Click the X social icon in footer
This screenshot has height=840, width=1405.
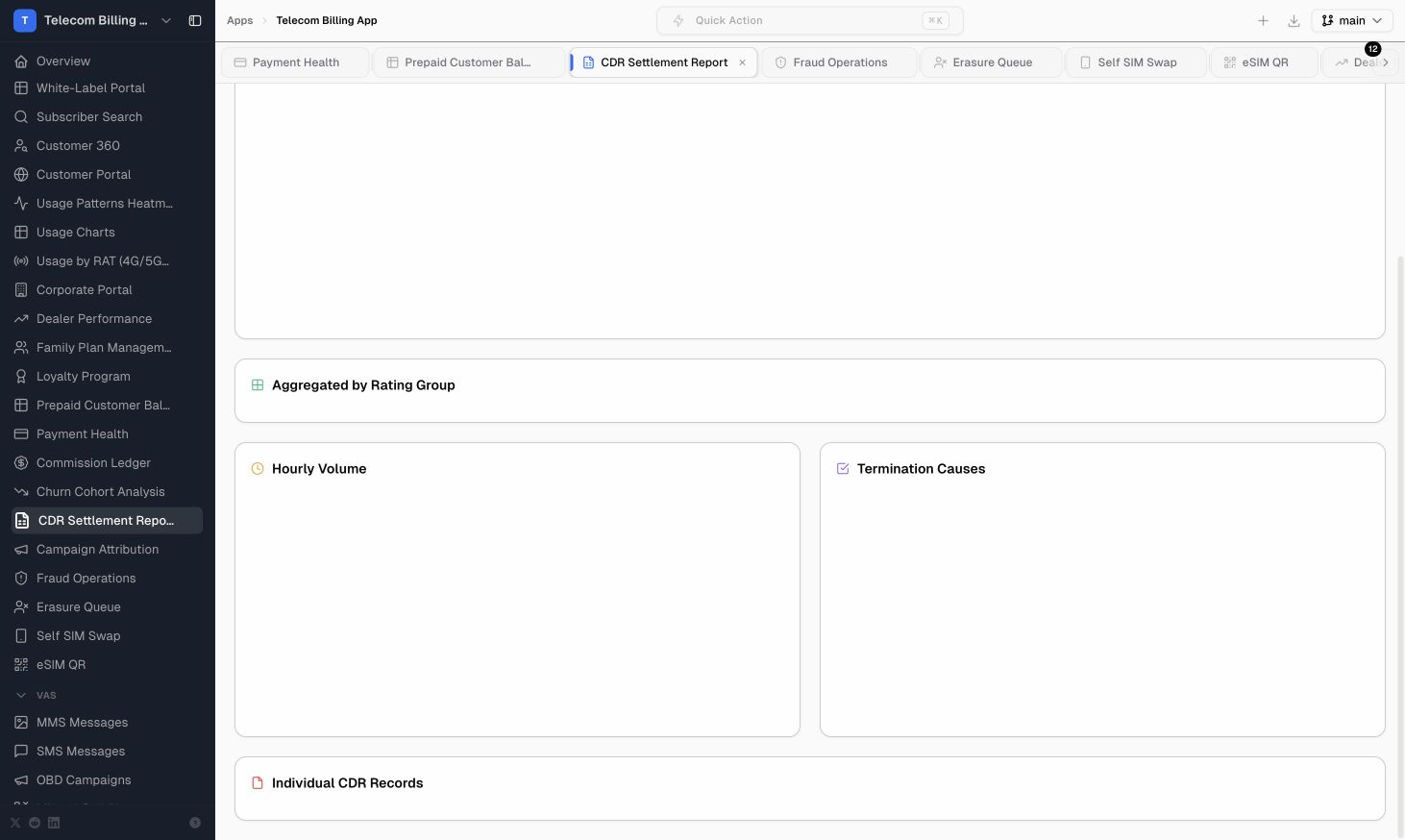(x=15, y=823)
